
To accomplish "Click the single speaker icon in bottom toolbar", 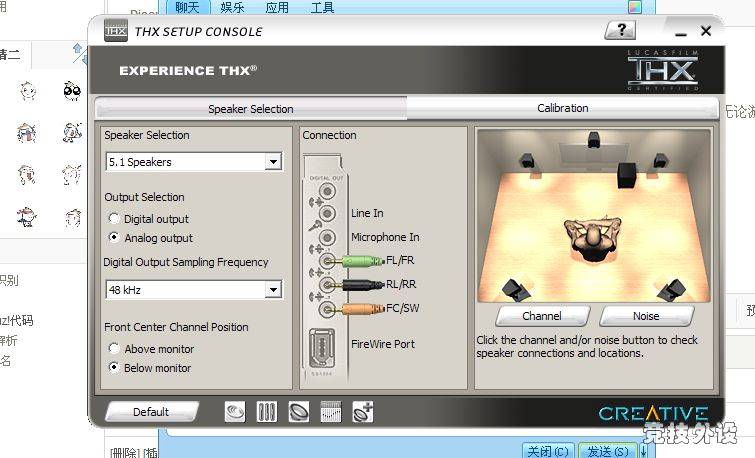I will pyautogui.click(x=299, y=412).
